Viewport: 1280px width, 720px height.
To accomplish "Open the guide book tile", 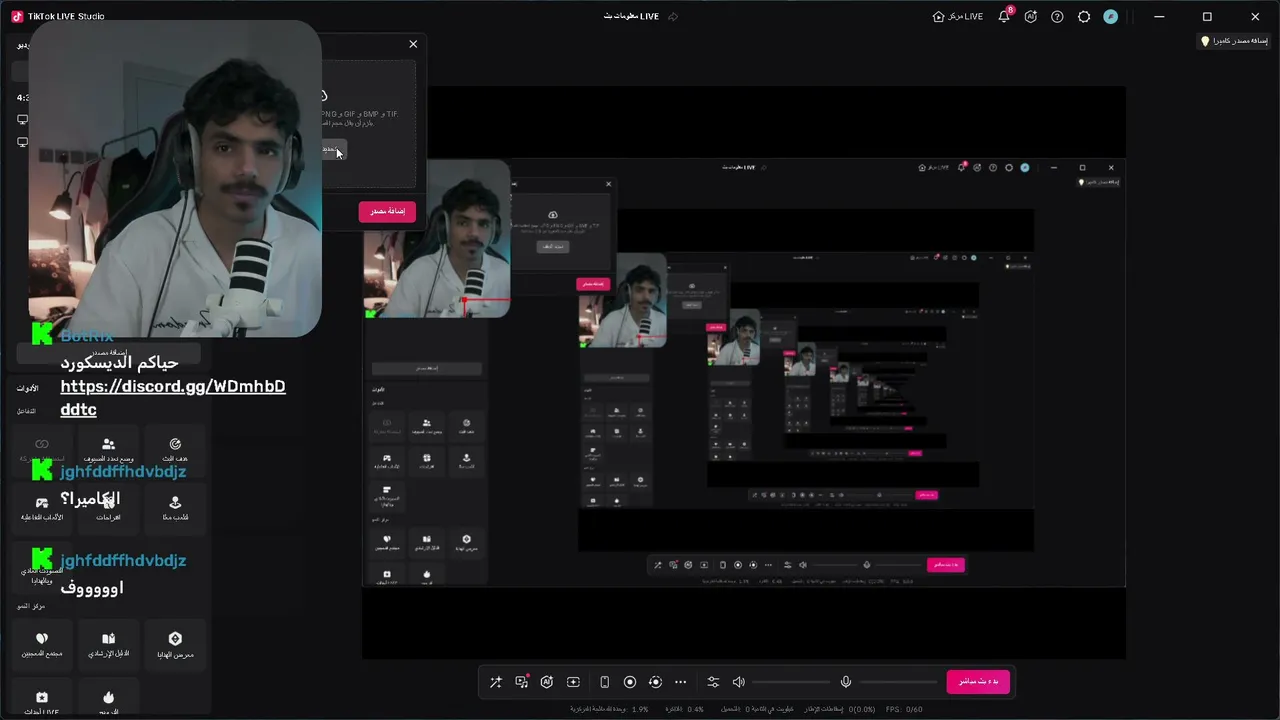I will click(109, 645).
